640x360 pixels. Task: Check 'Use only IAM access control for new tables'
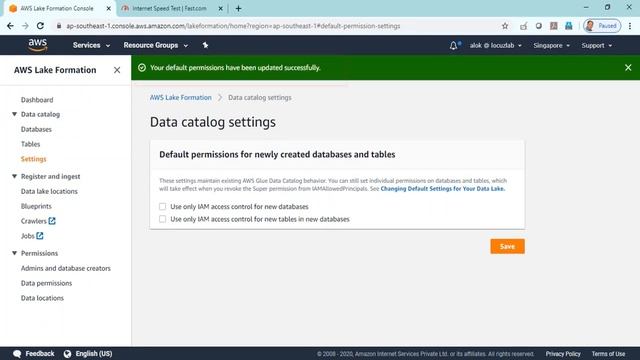point(162,219)
